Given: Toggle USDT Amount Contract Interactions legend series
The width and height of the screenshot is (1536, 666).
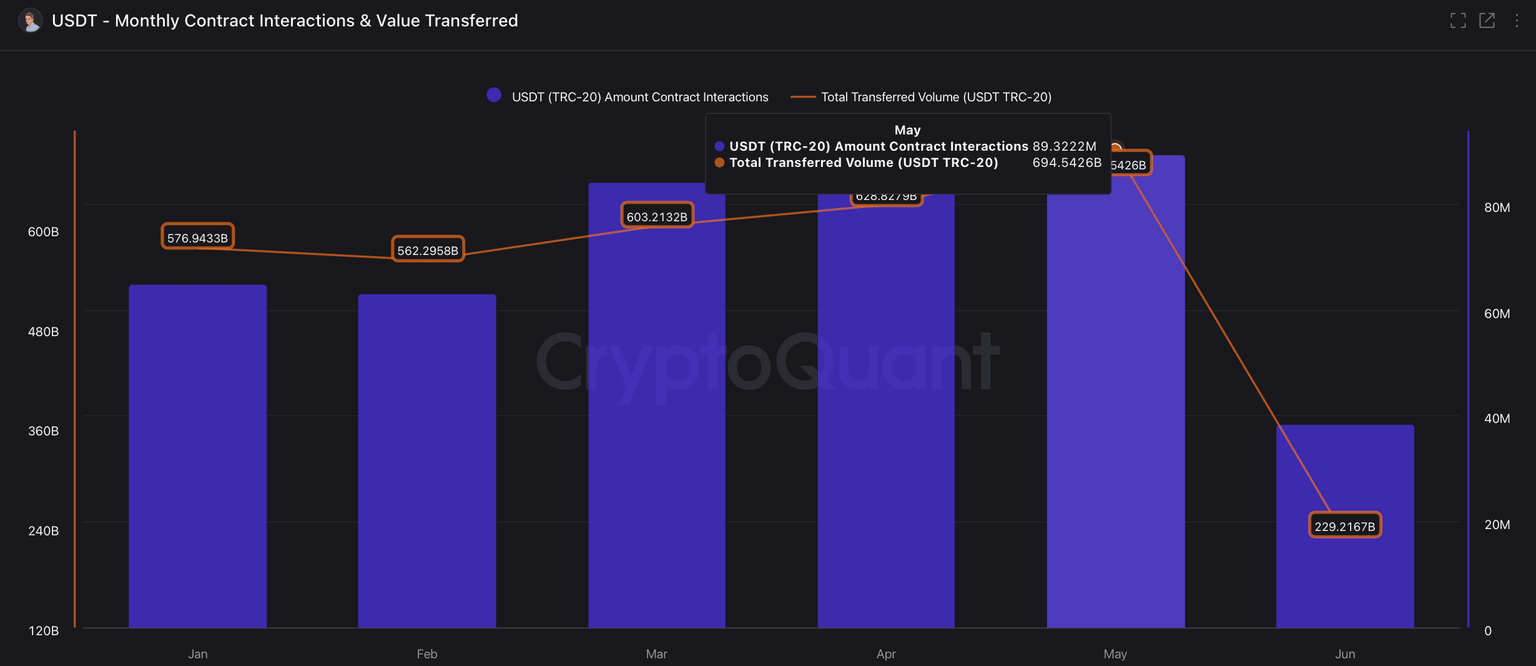Looking at the screenshot, I should [x=628, y=97].
